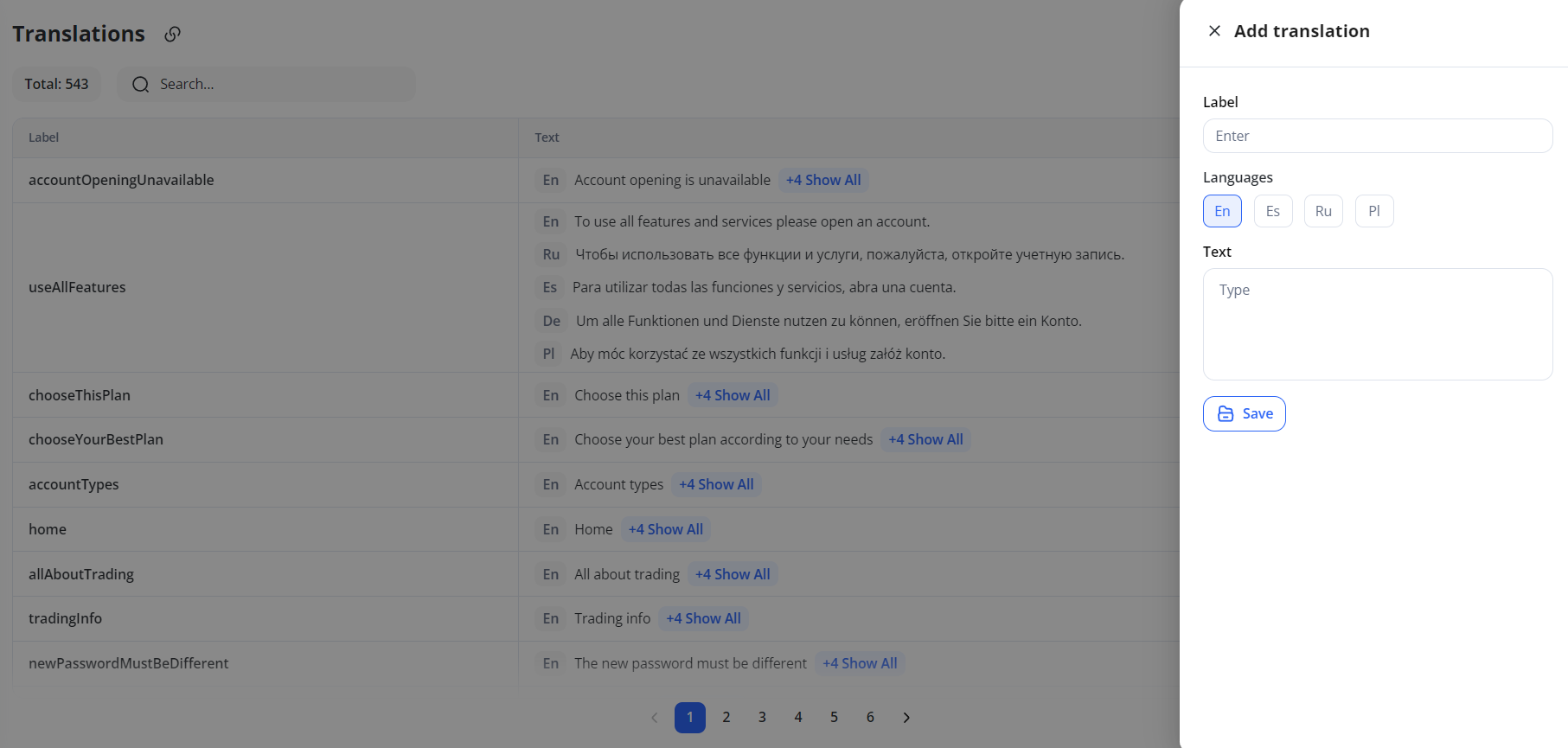The height and width of the screenshot is (748, 1568).
Task: Click the newPasswordMustBeDifferent label
Action: [x=129, y=663]
